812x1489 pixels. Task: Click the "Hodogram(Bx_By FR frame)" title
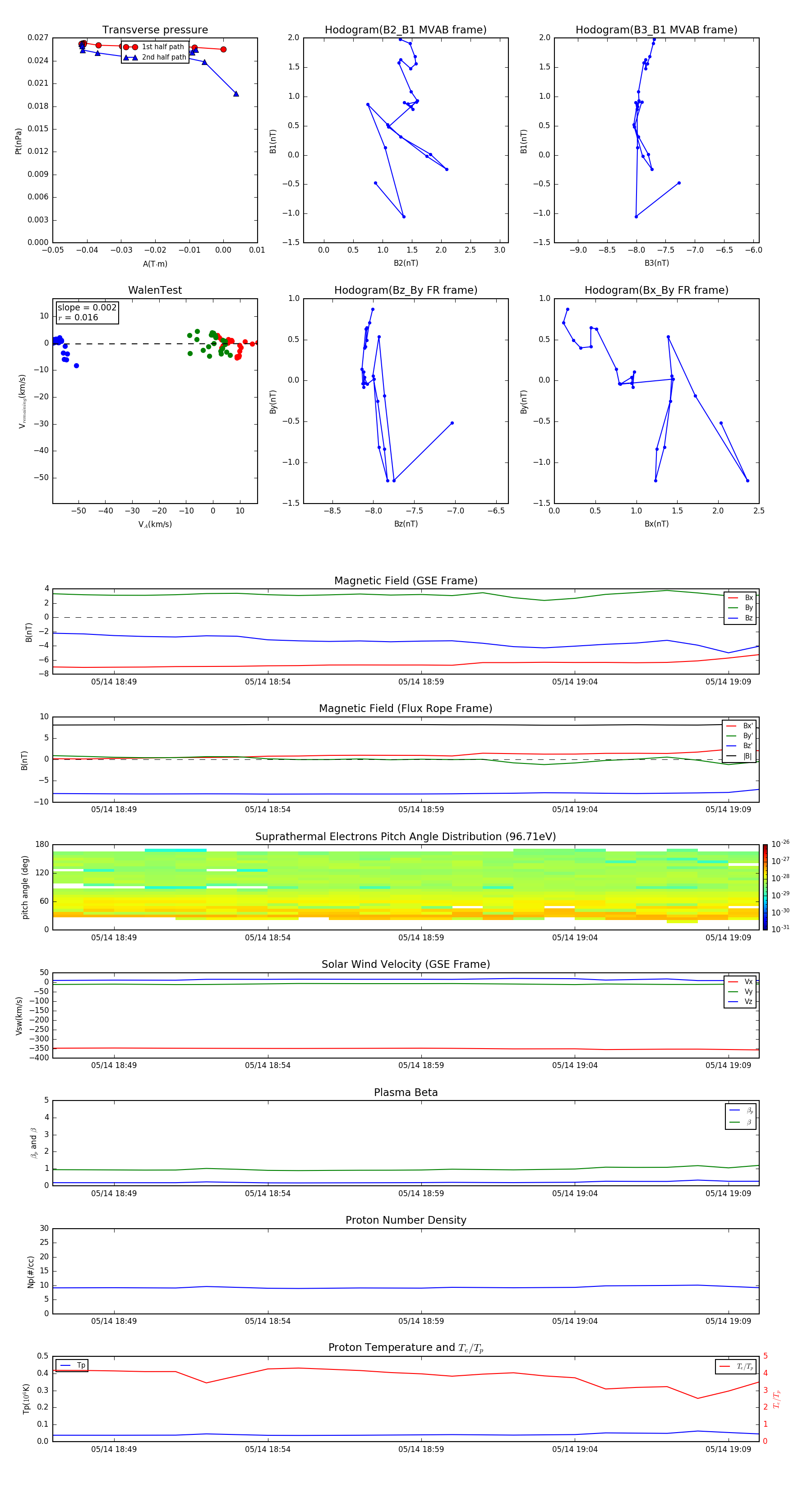[x=656, y=290]
